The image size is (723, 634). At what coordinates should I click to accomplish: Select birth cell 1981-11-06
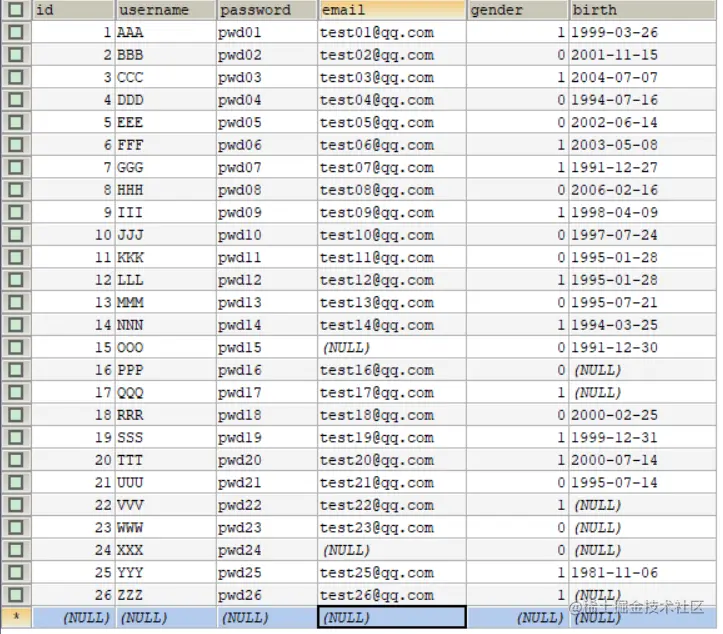[643, 573]
